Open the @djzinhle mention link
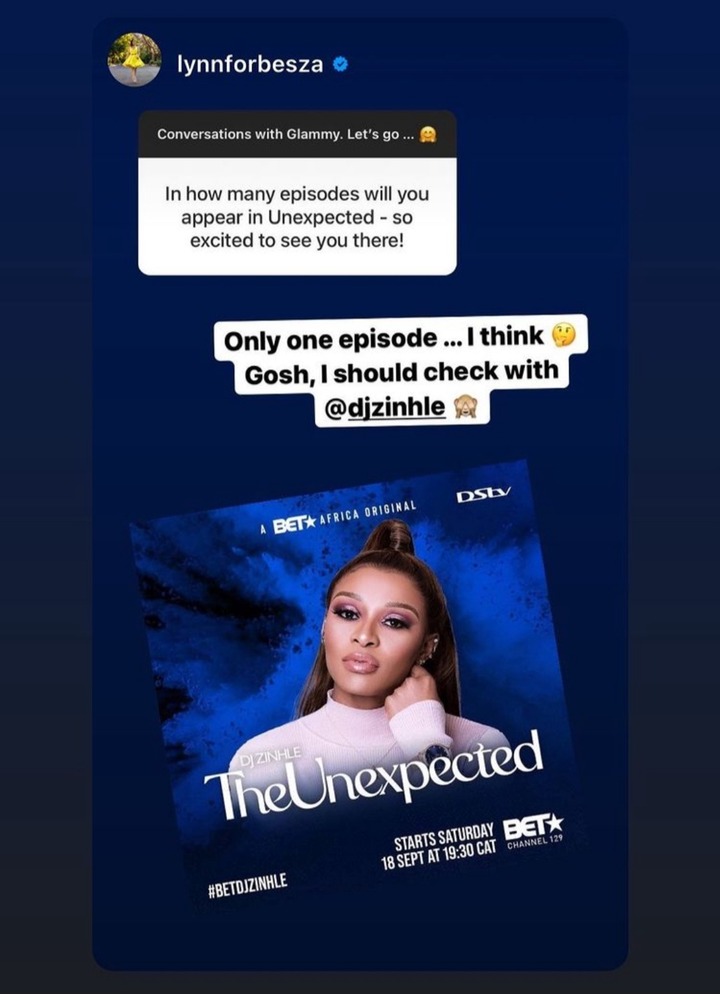Viewport: 720px width, 994px height. 385,408
